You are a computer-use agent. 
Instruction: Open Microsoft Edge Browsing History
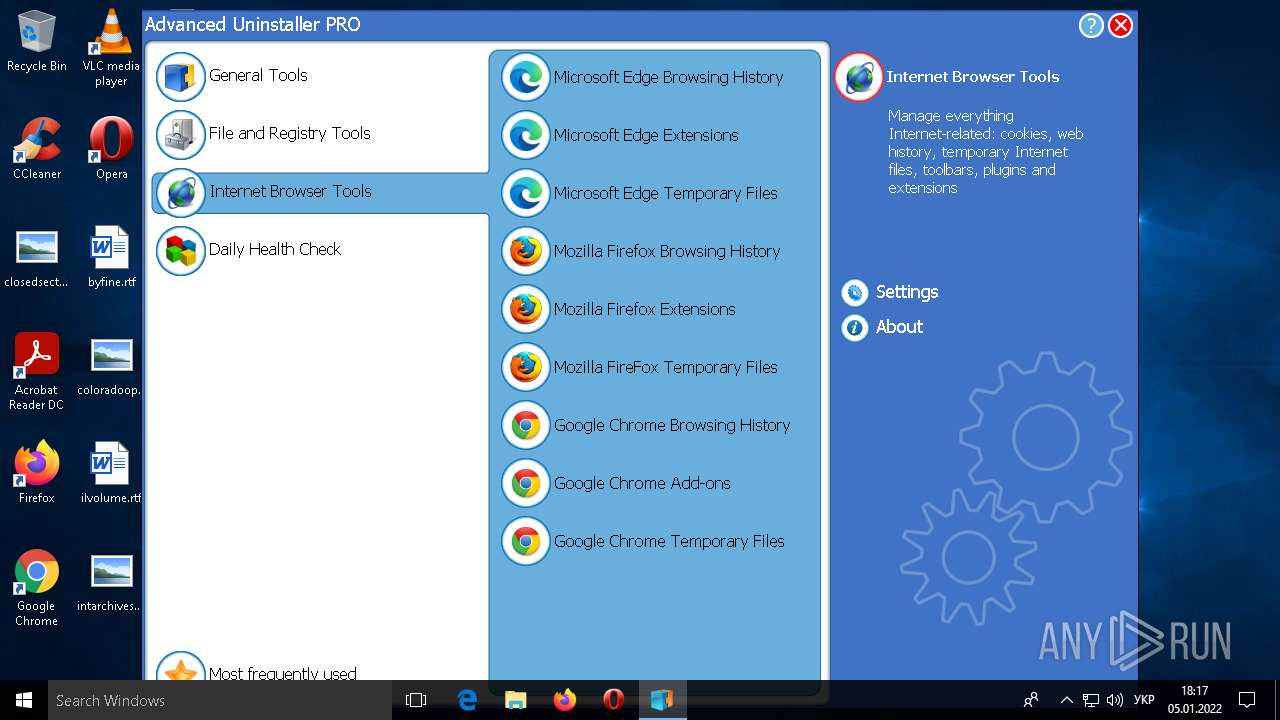(x=668, y=77)
